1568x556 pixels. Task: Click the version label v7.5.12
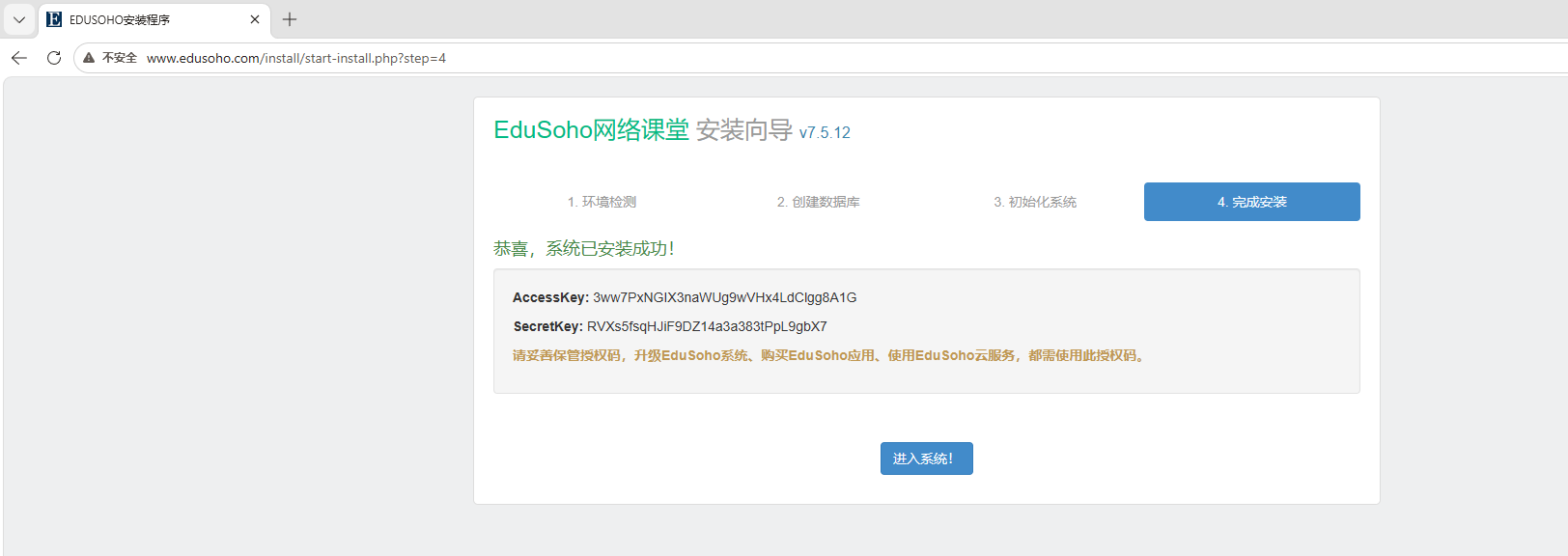pos(825,133)
